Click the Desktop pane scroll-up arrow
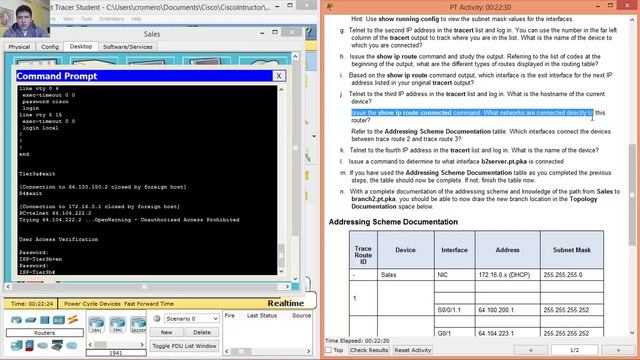The image size is (640, 360). coord(296,56)
